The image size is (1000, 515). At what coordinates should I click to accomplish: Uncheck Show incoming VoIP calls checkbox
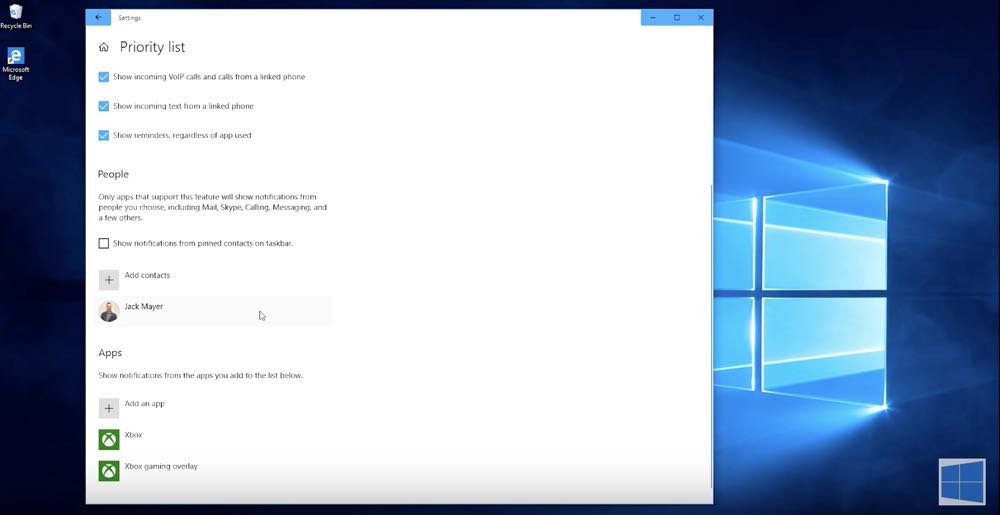[x=103, y=76]
